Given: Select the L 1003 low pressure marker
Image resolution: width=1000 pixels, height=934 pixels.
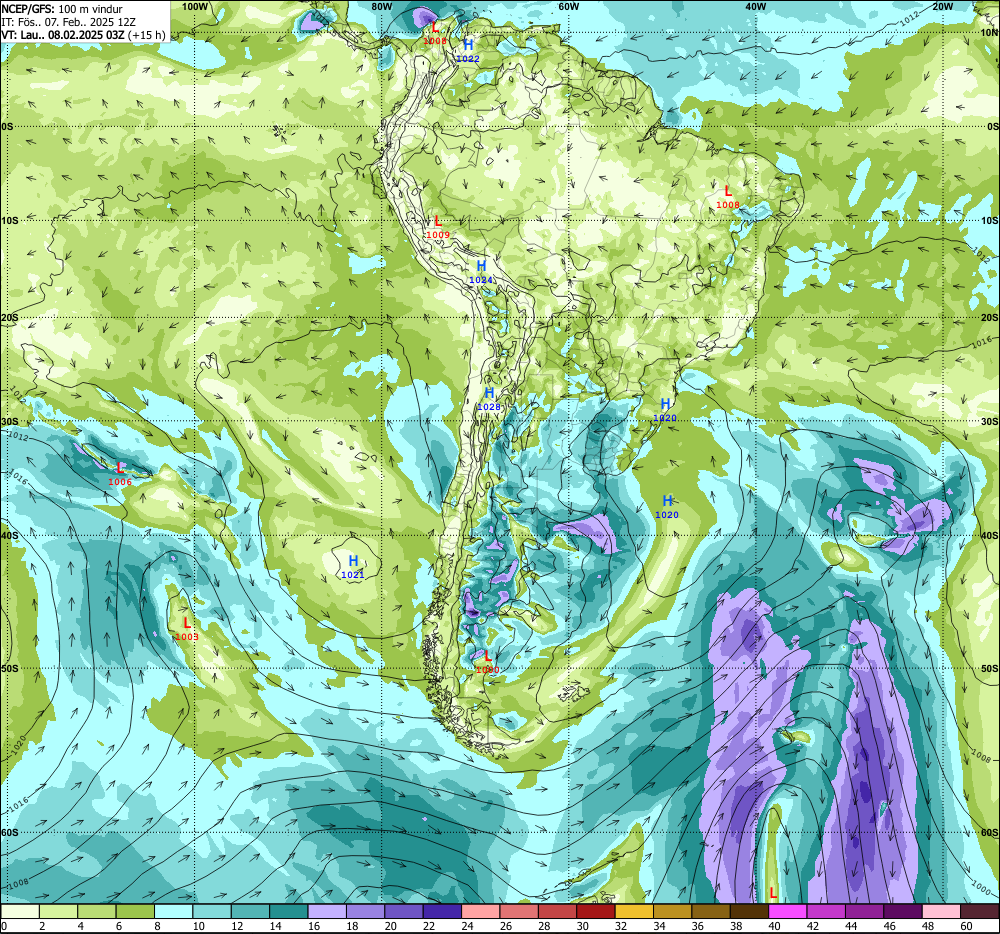Looking at the screenshot, I should pyautogui.click(x=187, y=629).
